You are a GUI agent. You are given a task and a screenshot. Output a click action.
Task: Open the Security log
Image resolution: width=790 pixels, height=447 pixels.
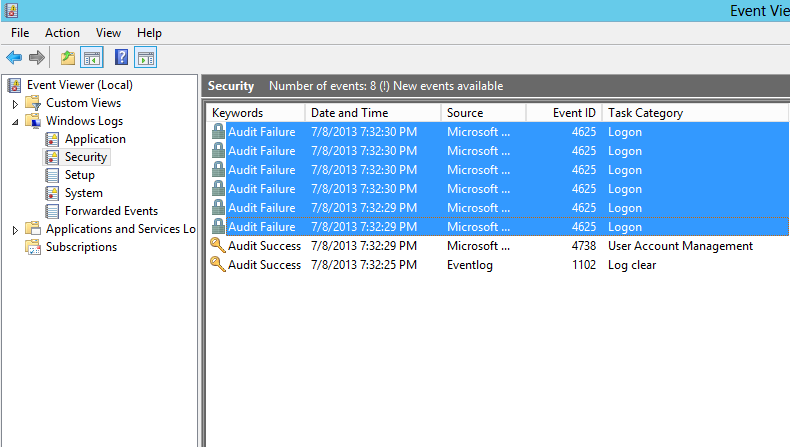point(86,157)
